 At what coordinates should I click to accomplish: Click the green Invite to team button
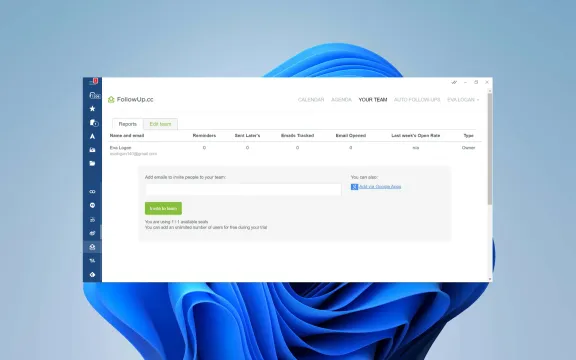163,208
